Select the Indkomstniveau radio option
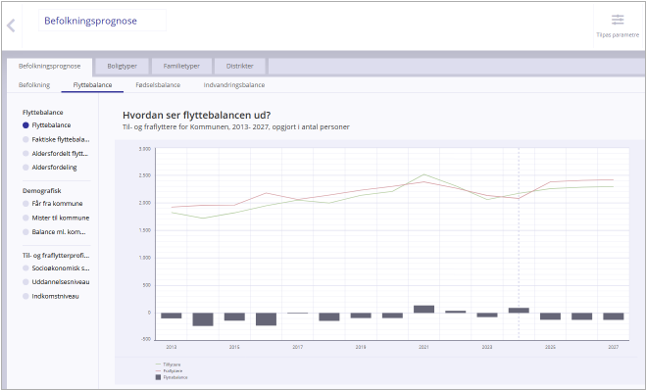 click(26, 296)
